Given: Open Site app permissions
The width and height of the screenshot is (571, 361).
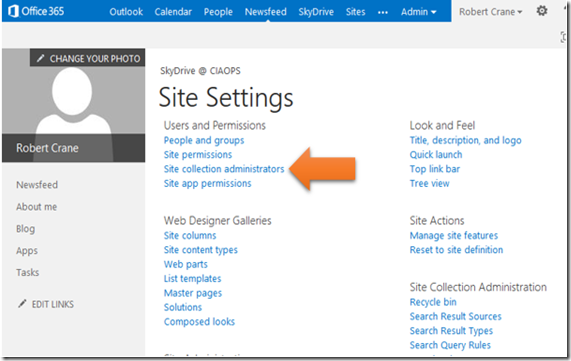Looking at the screenshot, I should pyautogui.click(x=208, y=183).
